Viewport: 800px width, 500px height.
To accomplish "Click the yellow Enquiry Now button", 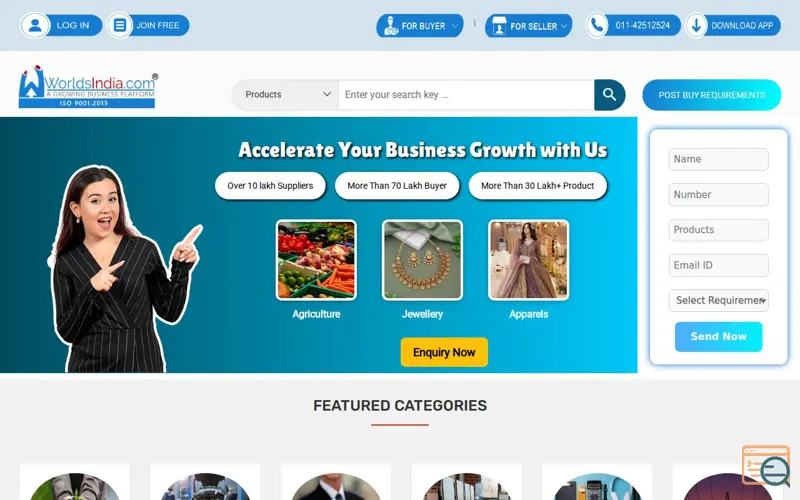I will 444,352.
